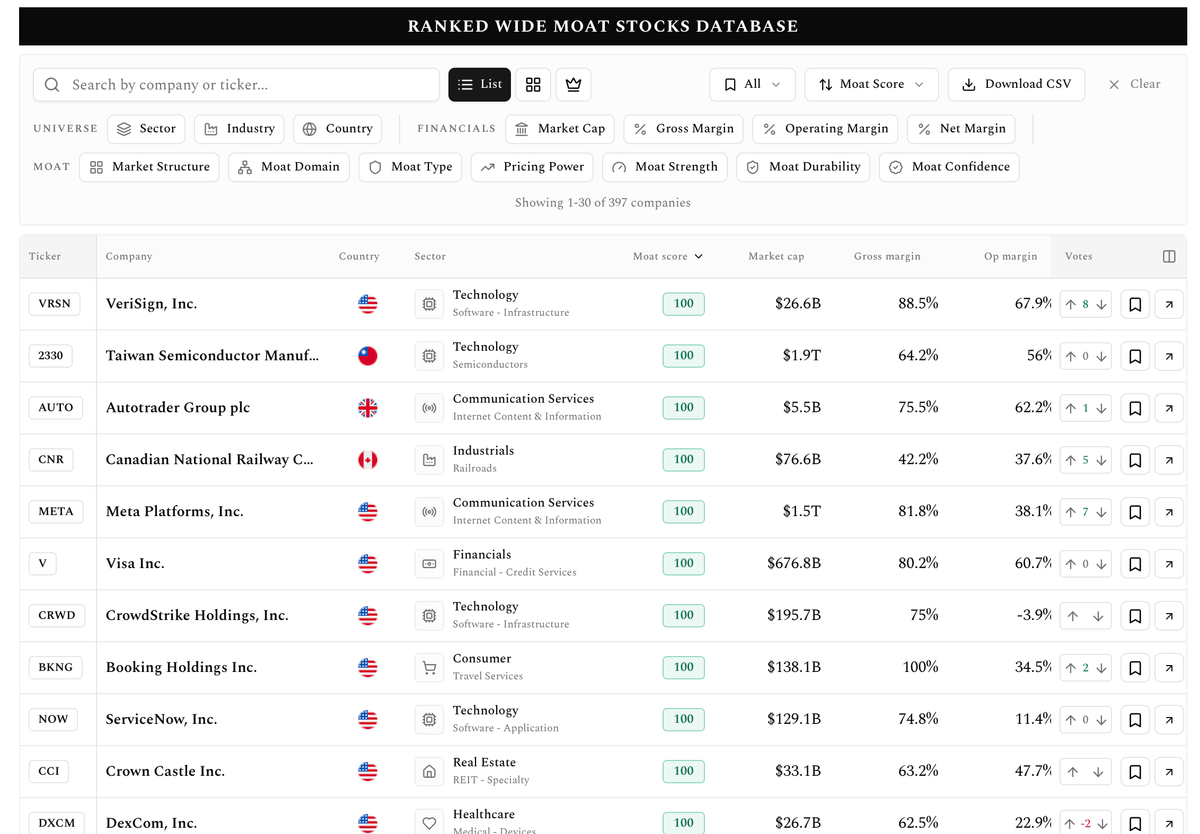Open the Moat Domain filter
The width and height of the screenshot is (1200, 834).
pyautogui.click(x=289, y=167)
